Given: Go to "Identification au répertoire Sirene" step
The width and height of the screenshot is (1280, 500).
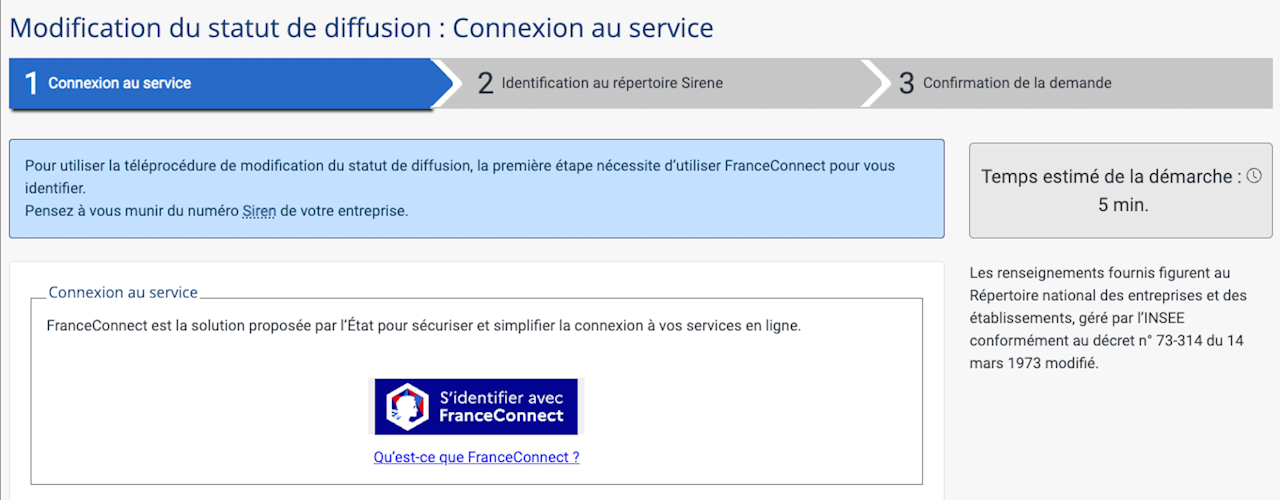Looking at the screenshot, I should [612, 83].
